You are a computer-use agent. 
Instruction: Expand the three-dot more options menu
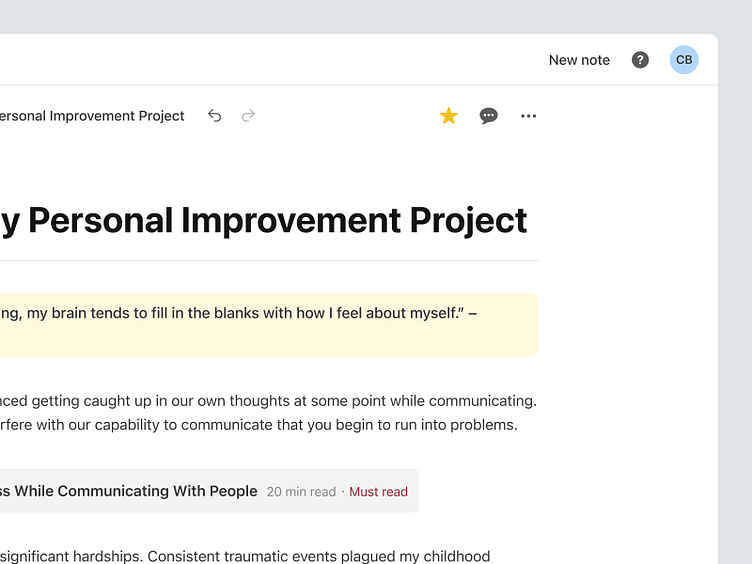pyautogui.click(x=529, y=116)
